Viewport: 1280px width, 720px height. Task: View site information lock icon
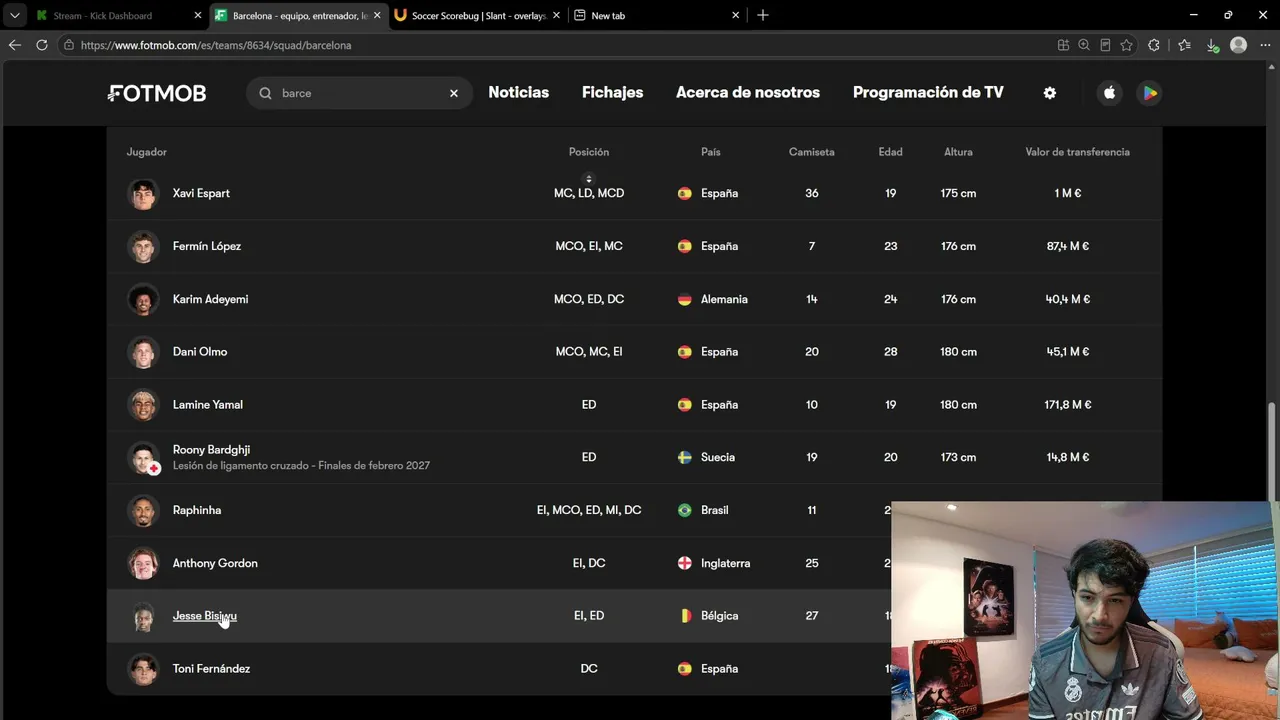68,45
